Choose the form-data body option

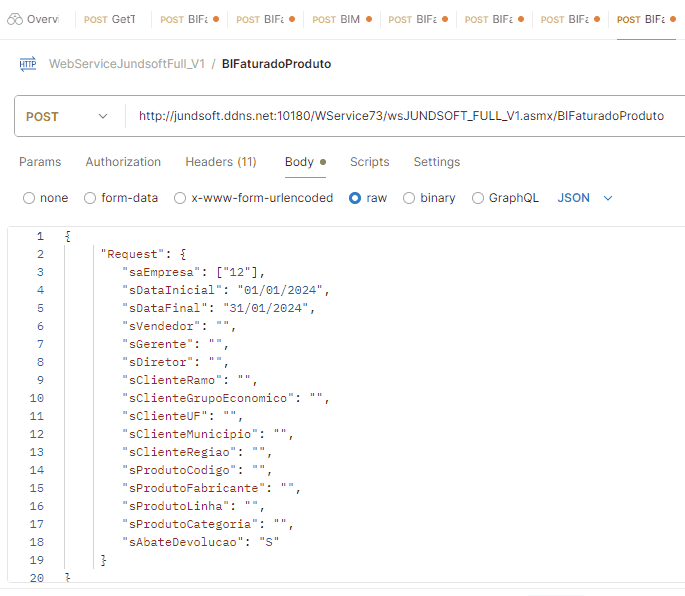(x=91, y=198)
